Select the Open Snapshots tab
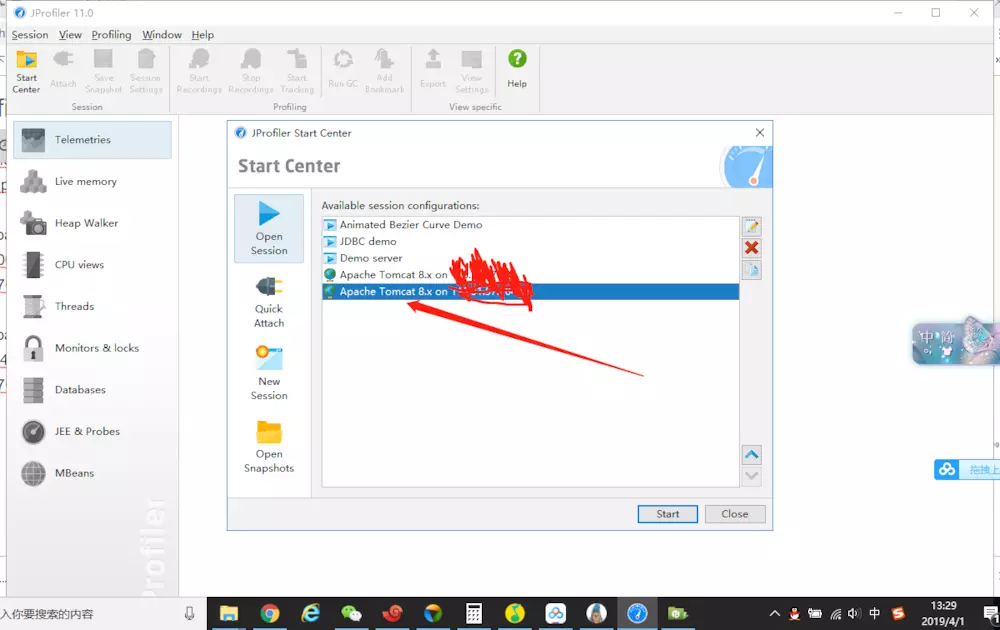The height and width of the screenshot is (630, 1000). (269, 446)
